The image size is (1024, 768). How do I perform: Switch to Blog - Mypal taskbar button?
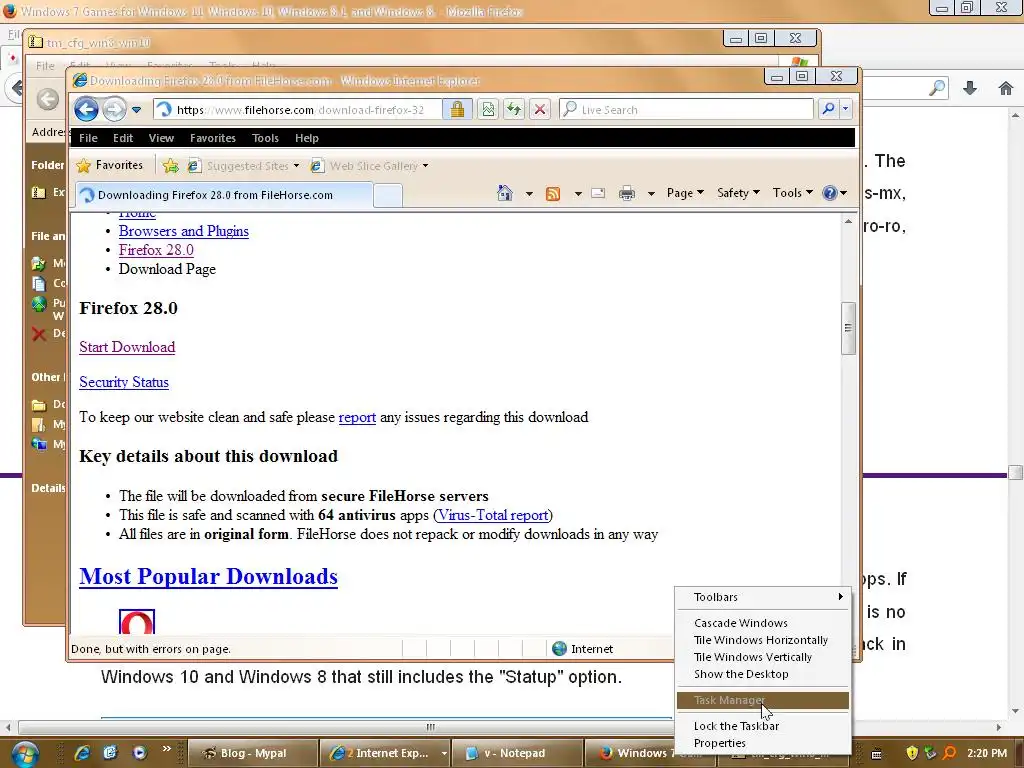pyautogui.click(x=253, y=753)
